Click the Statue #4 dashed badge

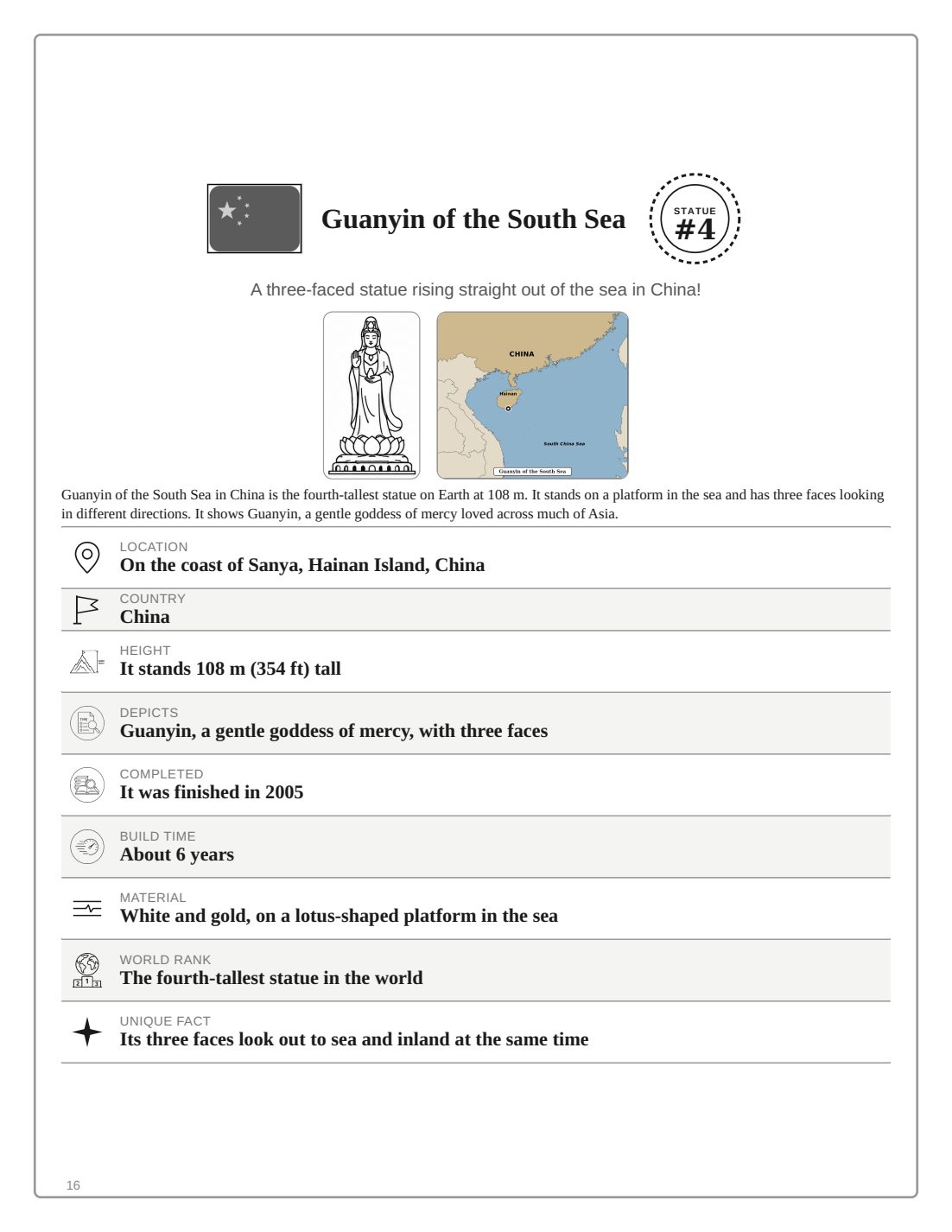[695, 219]
